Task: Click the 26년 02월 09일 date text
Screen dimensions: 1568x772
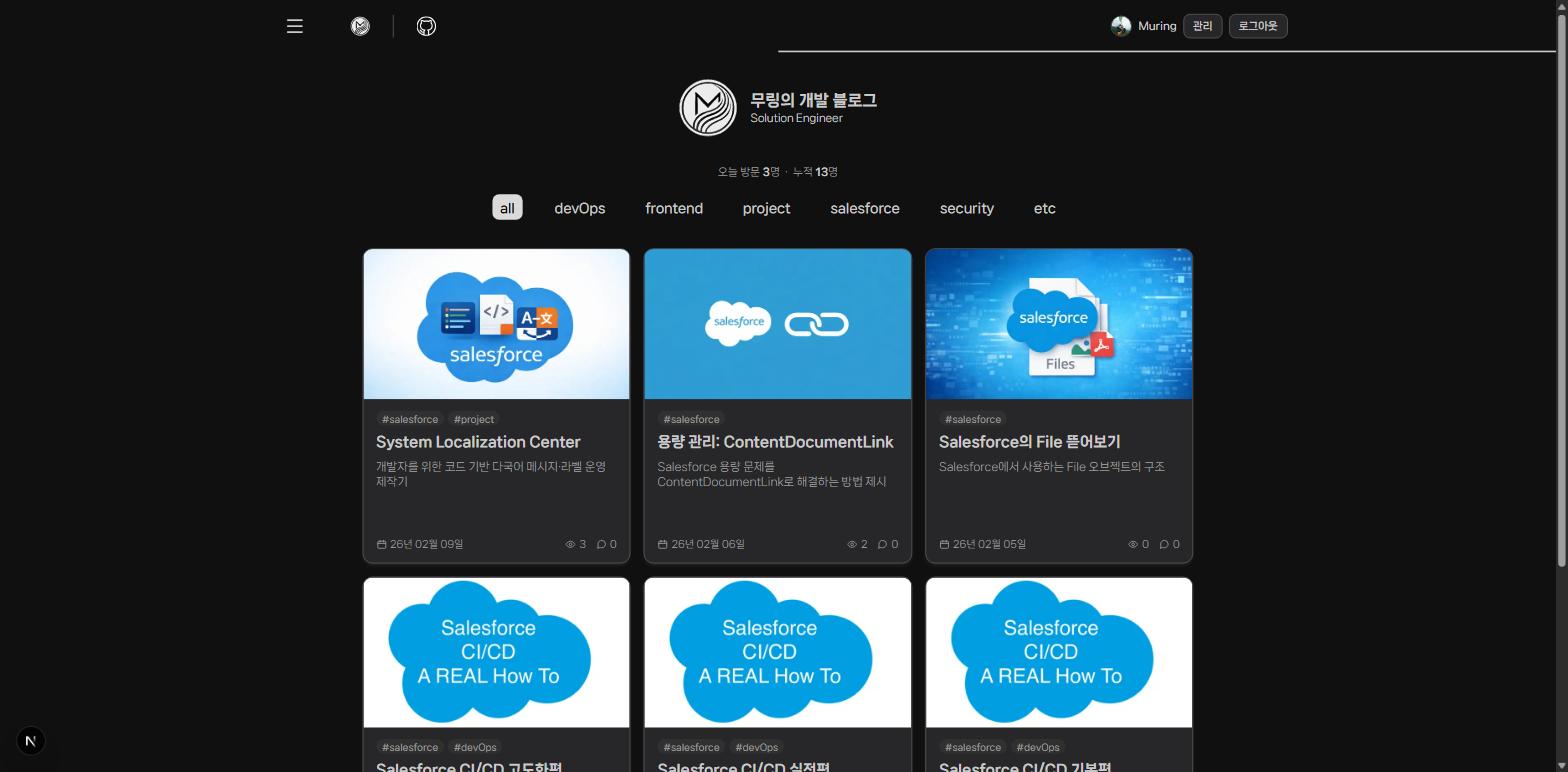Action: [426, 544]
